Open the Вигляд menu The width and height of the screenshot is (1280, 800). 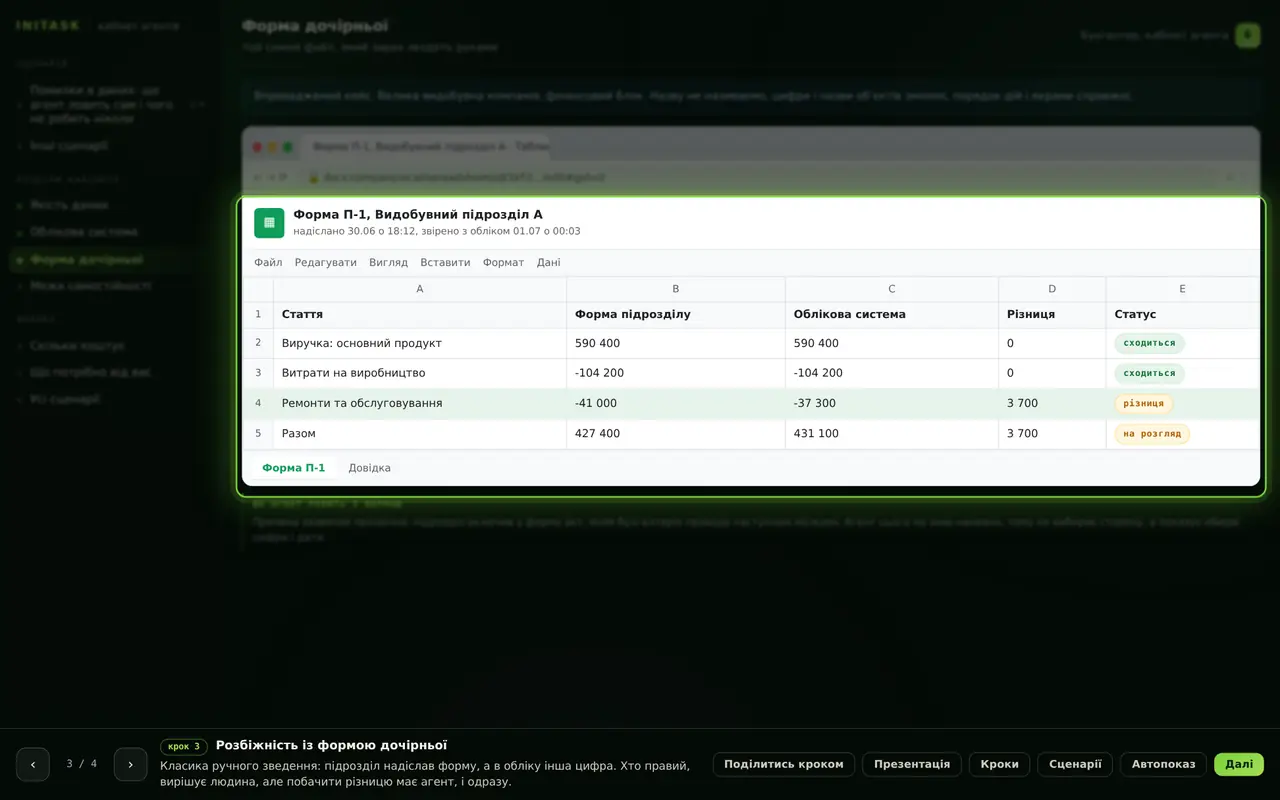coord(388,263)
